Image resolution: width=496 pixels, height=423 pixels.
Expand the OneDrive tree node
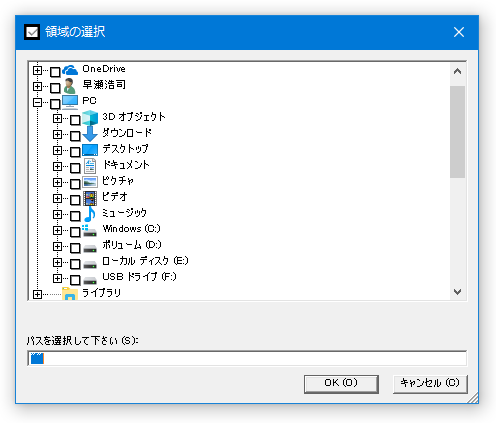click(x=37, y=70)
